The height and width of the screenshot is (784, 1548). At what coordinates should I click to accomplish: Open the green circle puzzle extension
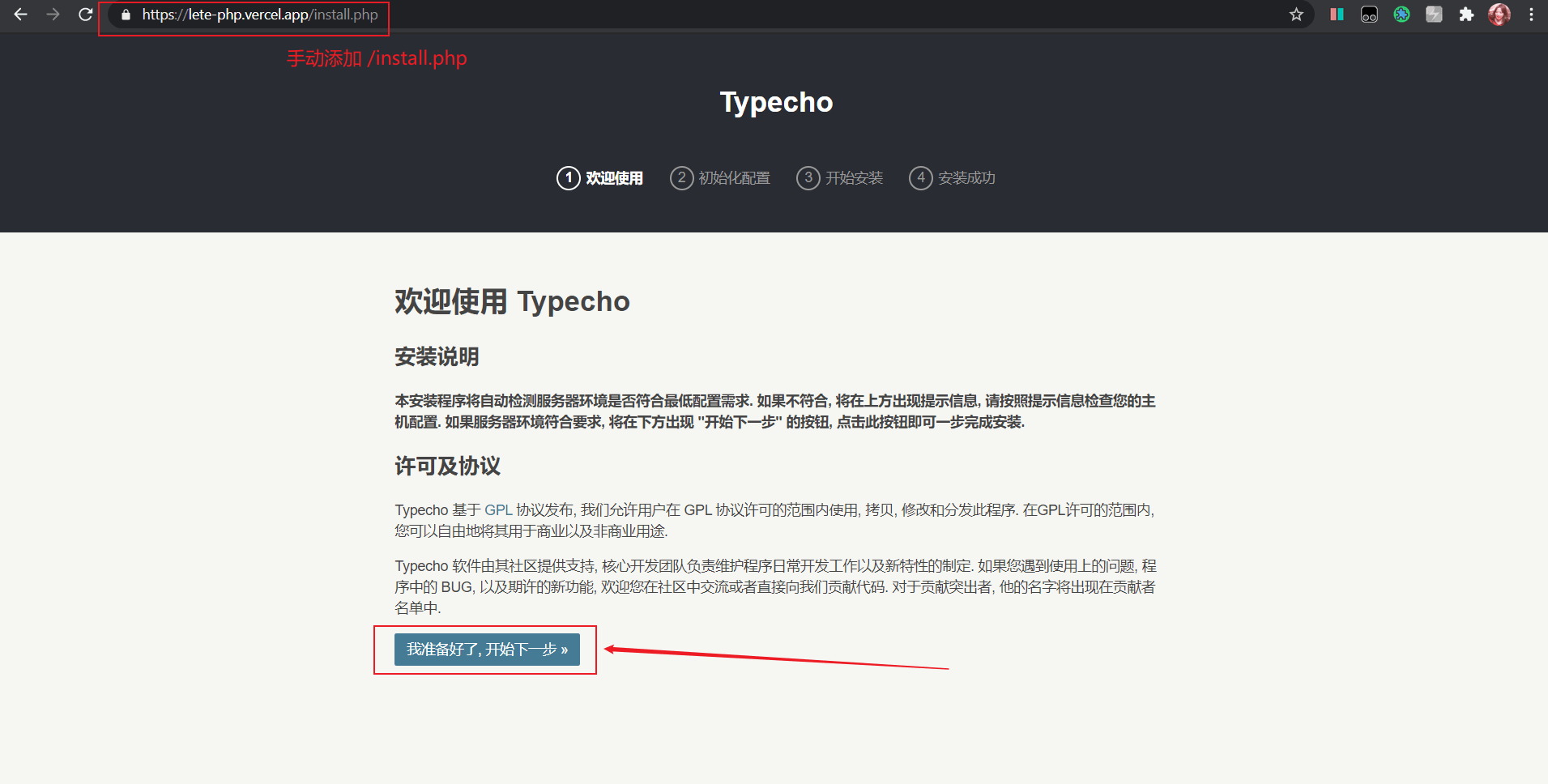(x=1401, y=15)
